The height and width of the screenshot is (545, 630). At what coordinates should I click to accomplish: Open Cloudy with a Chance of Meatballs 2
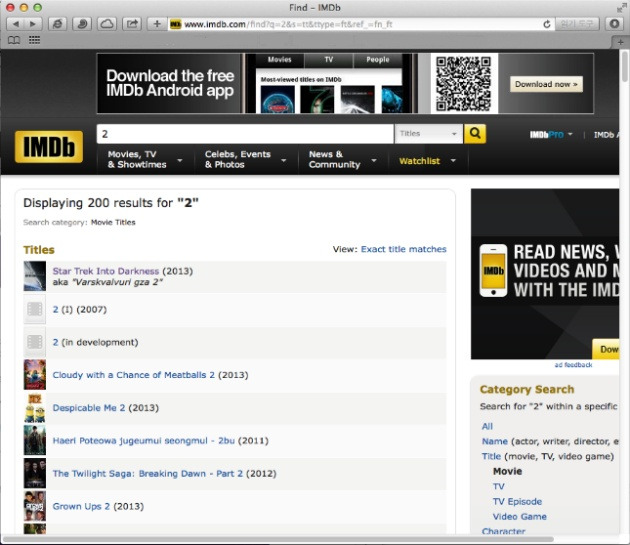tap(133, 375)
